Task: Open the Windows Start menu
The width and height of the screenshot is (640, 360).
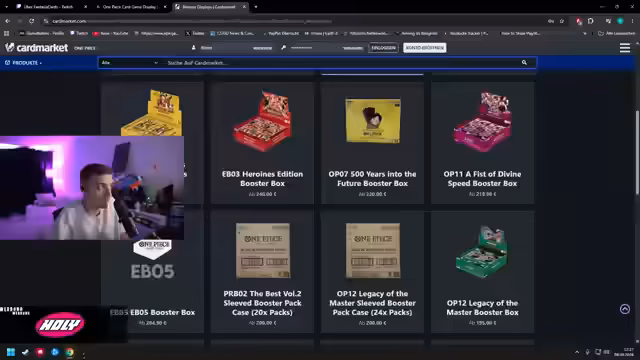Action: [x=11, y=352]
